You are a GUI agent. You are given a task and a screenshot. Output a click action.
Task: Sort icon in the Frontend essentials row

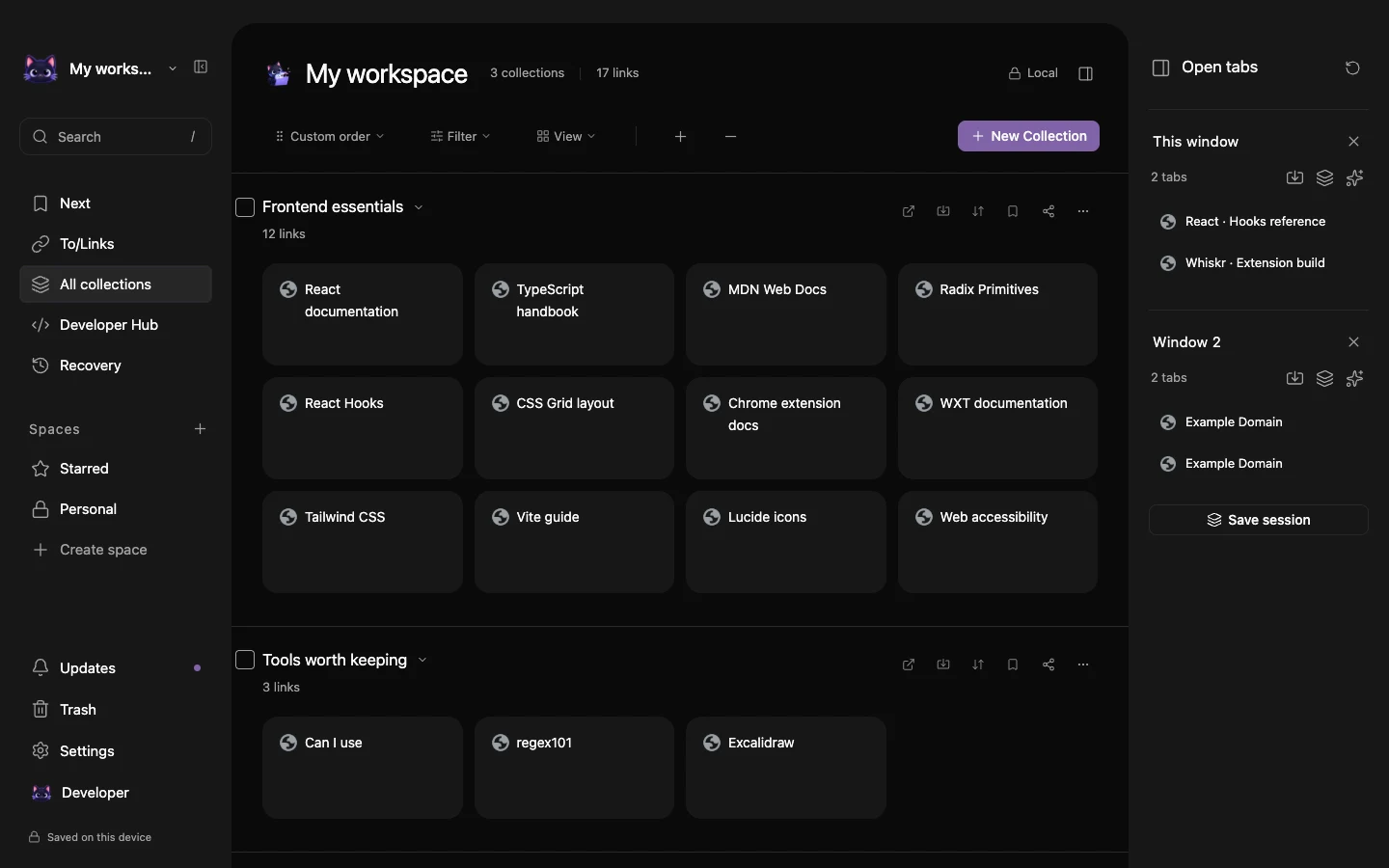(x=978, y=211)
